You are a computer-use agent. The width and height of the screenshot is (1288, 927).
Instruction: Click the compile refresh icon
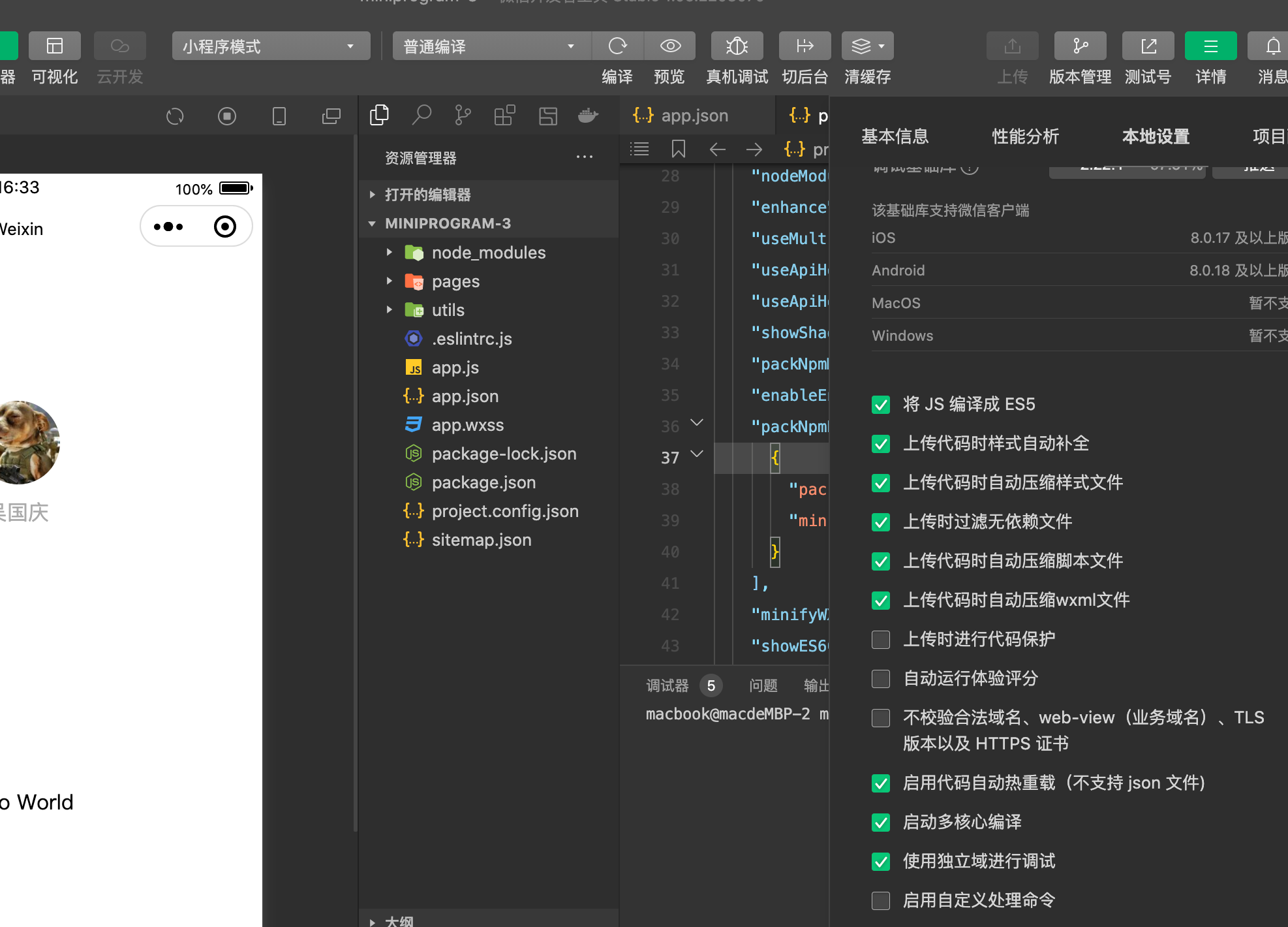[617, 46]
